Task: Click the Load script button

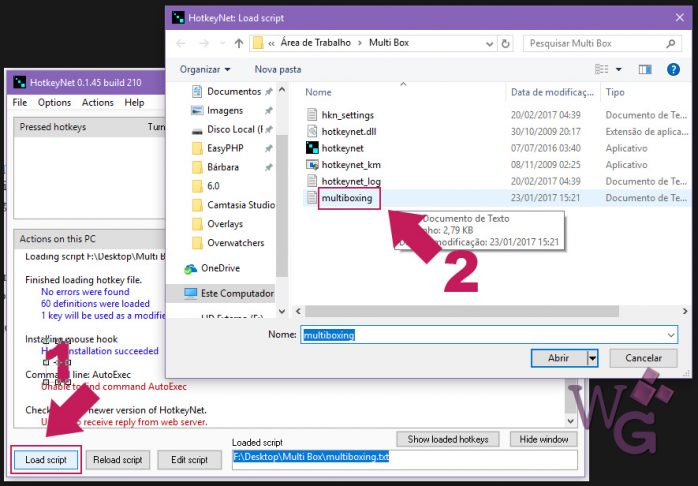Action: [x=46, y=460]
